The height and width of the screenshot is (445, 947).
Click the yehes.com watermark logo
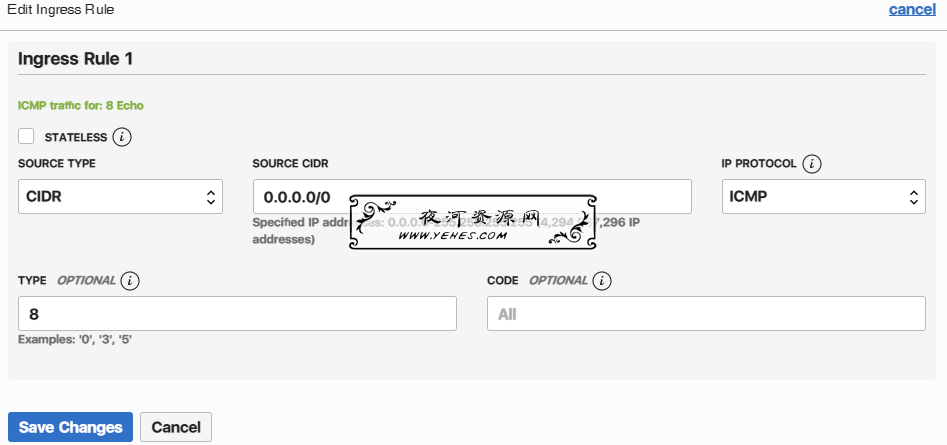474,222
